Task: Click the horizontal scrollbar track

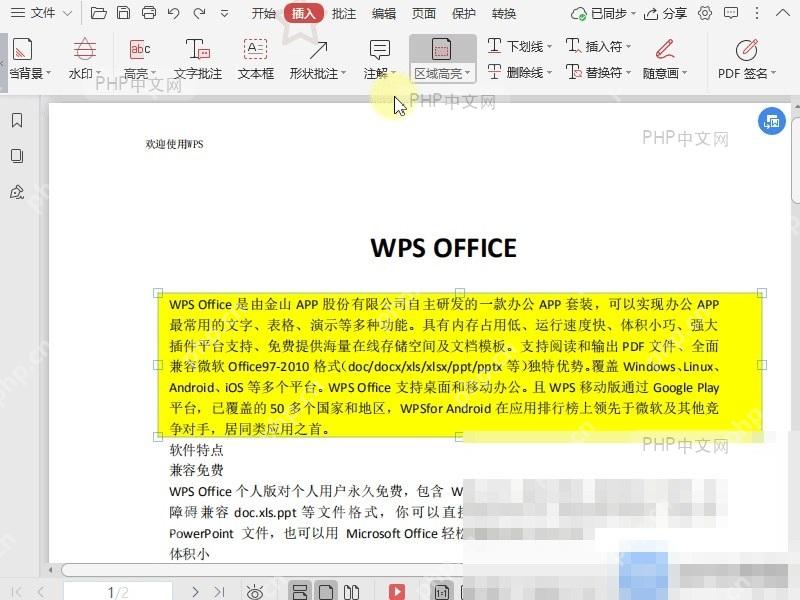Action: click(x=260, y=569)
